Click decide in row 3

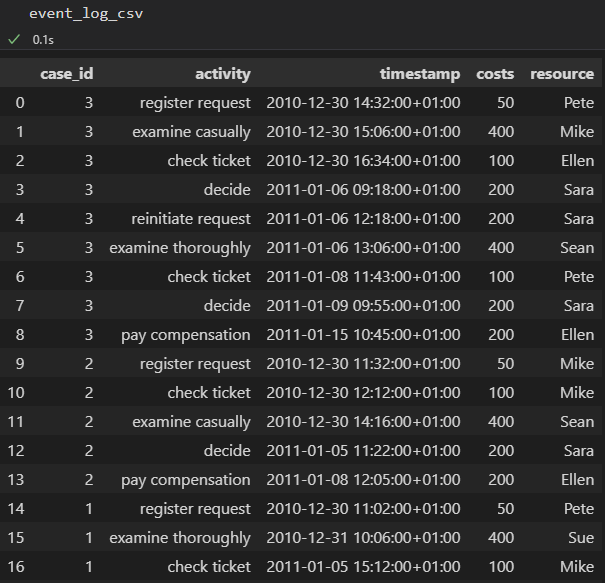227,190
